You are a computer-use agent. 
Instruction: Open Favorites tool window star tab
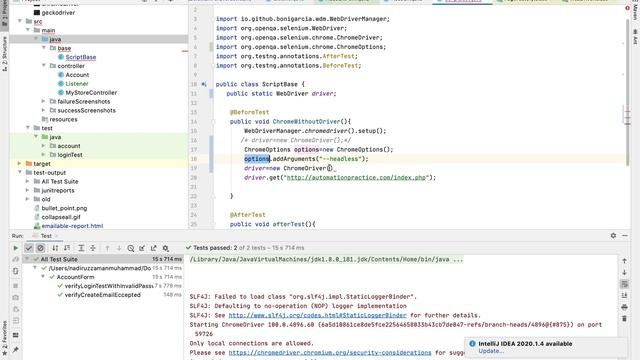coord(4,337)
